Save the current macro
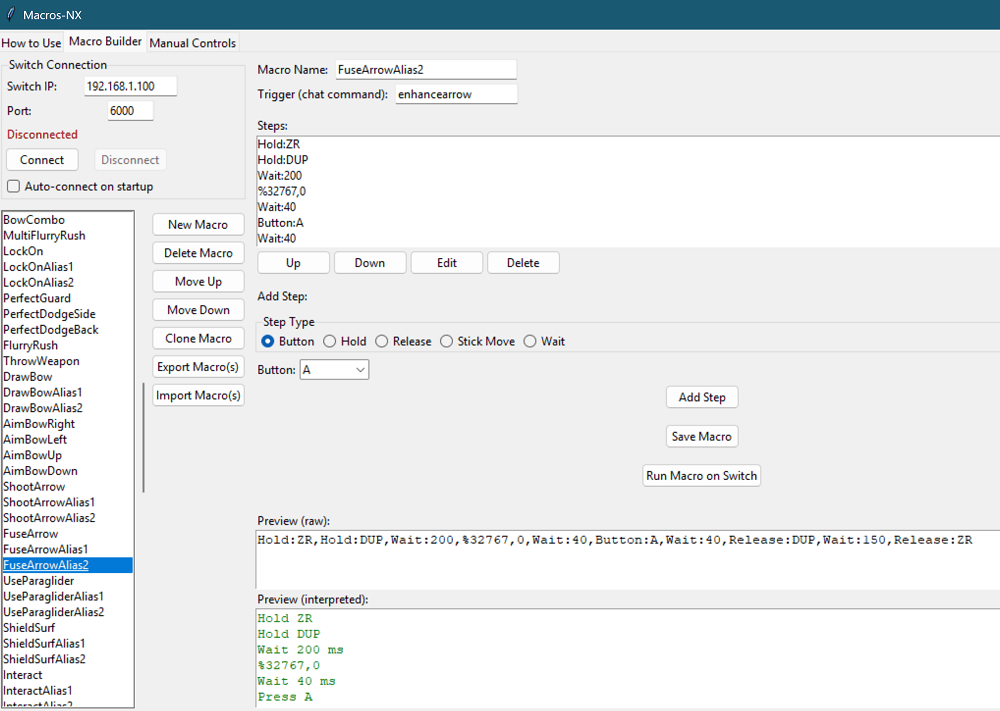Viewport: 1000px width, 711px height. click(701, 436)
